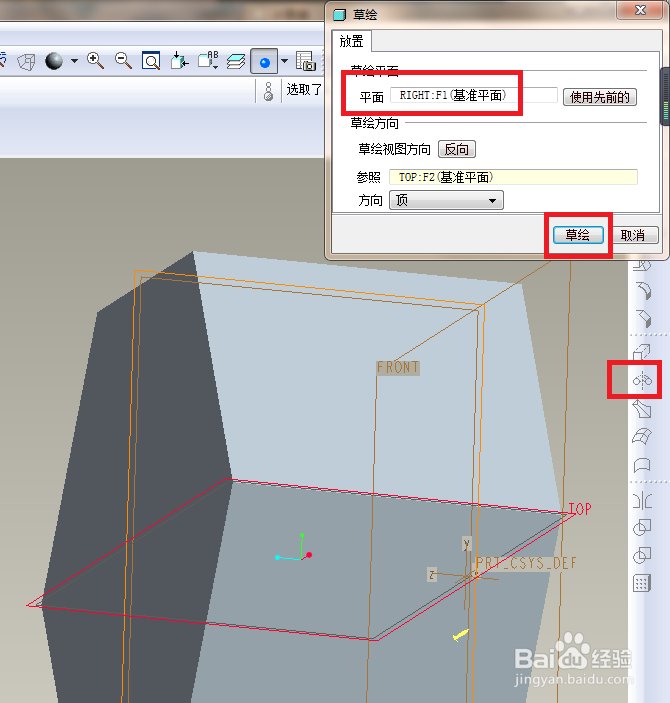Click the zoom out magnifier
Viewport: 670px width, 703px height.
pyautogui.click(x=123, y=61)
